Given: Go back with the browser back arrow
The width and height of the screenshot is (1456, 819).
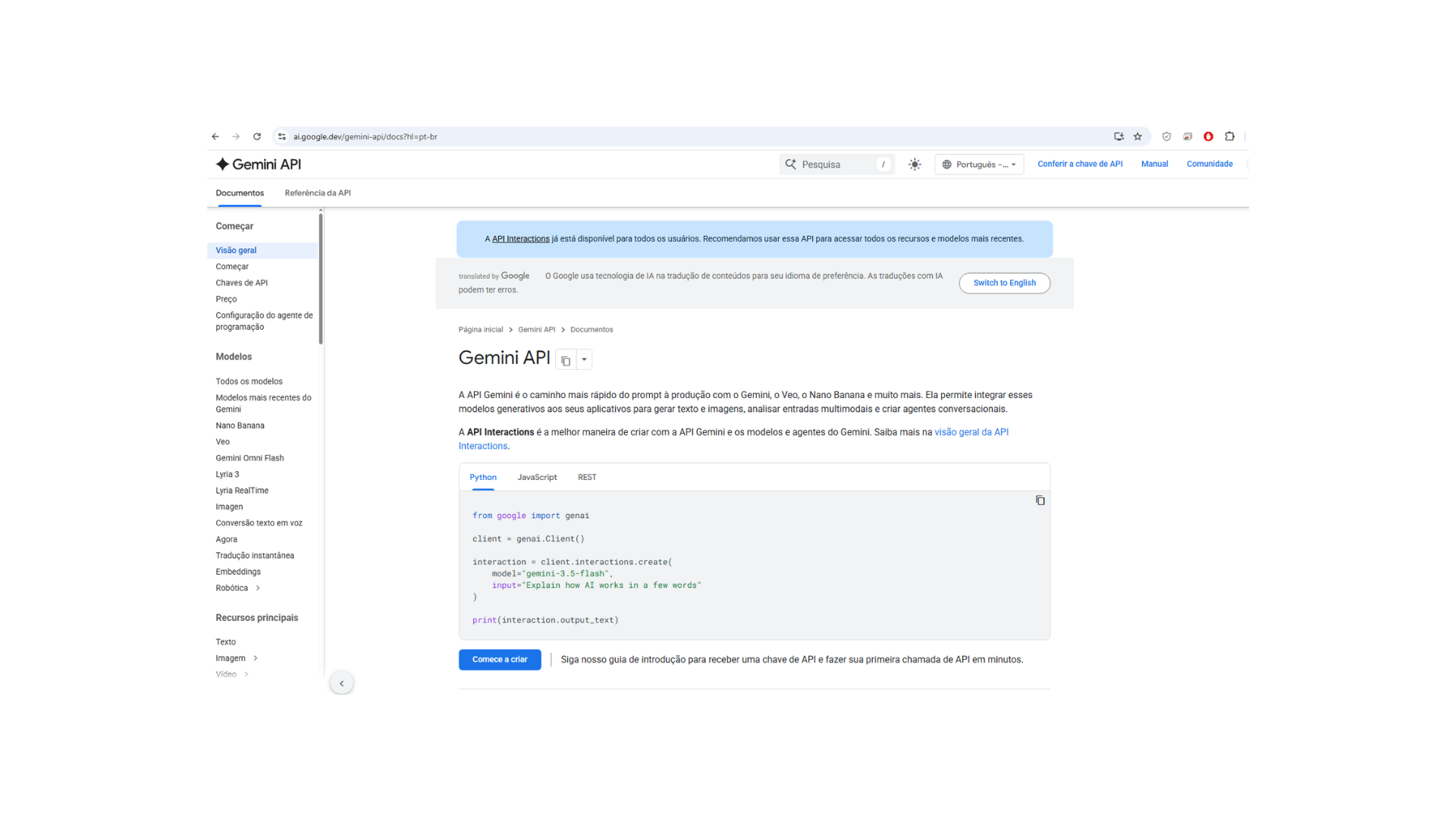Looking at the screenshot, I should pos(215,136).
